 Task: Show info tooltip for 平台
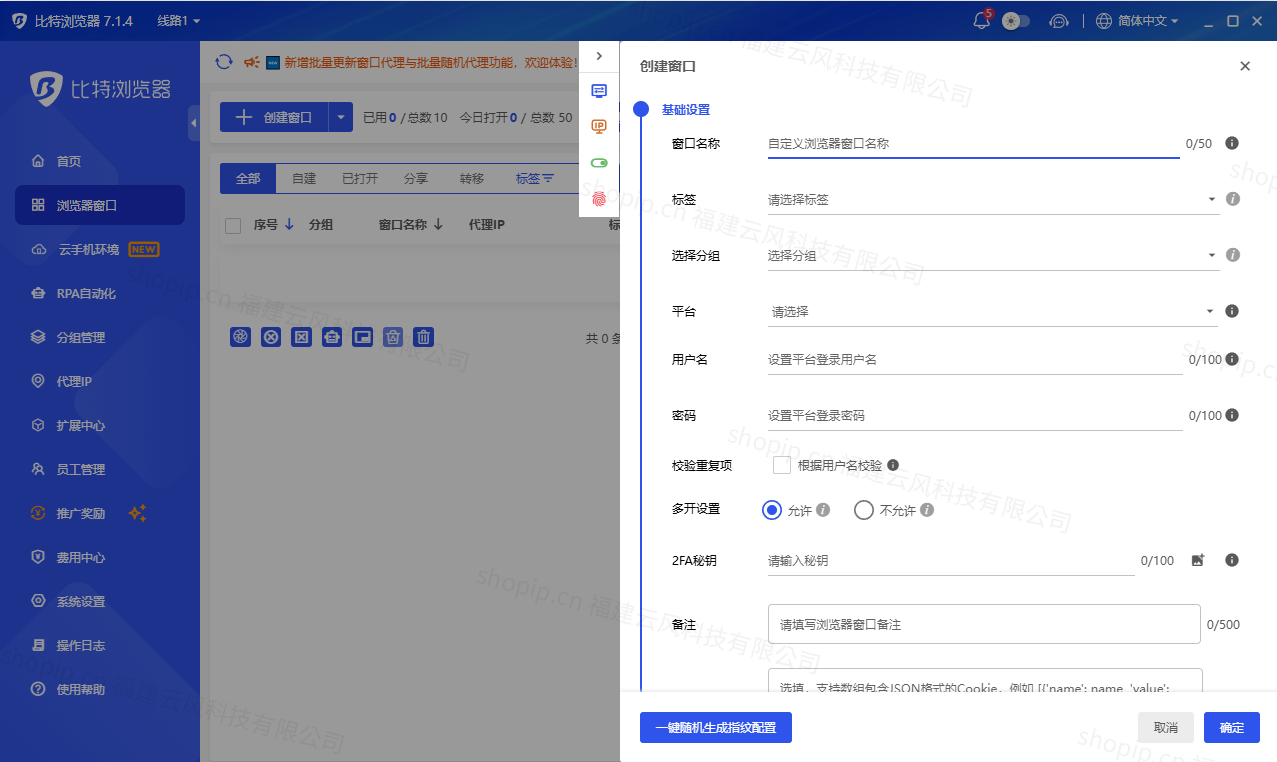point(1232,311)
